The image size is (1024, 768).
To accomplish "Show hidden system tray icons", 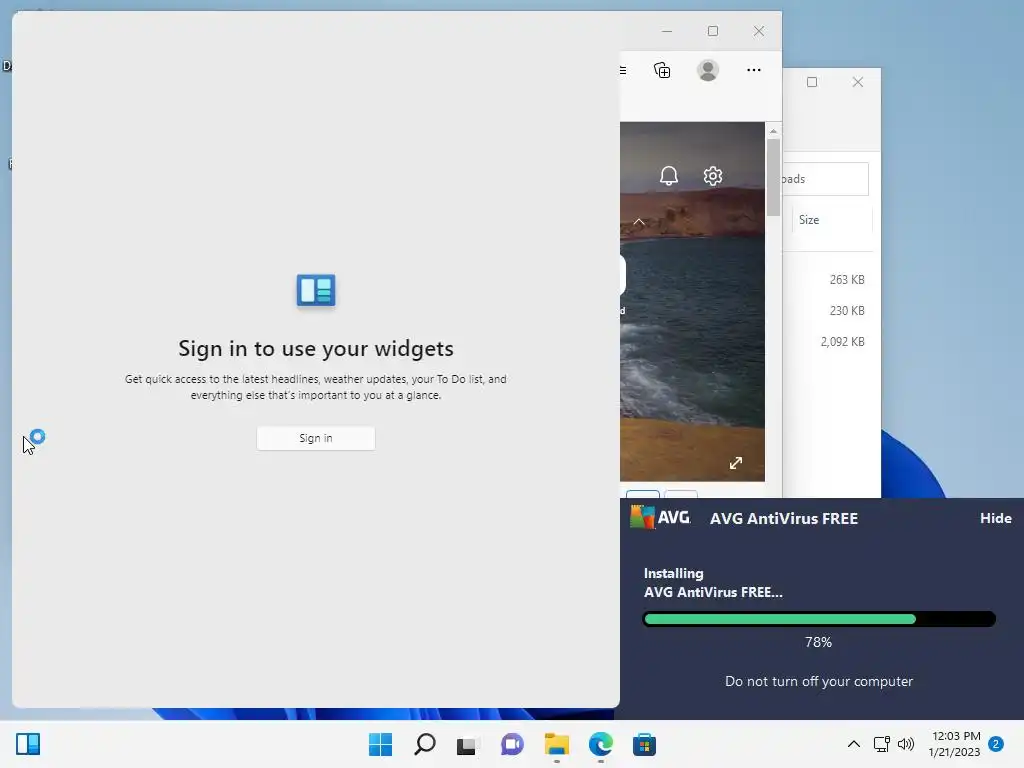I will 854,744.
